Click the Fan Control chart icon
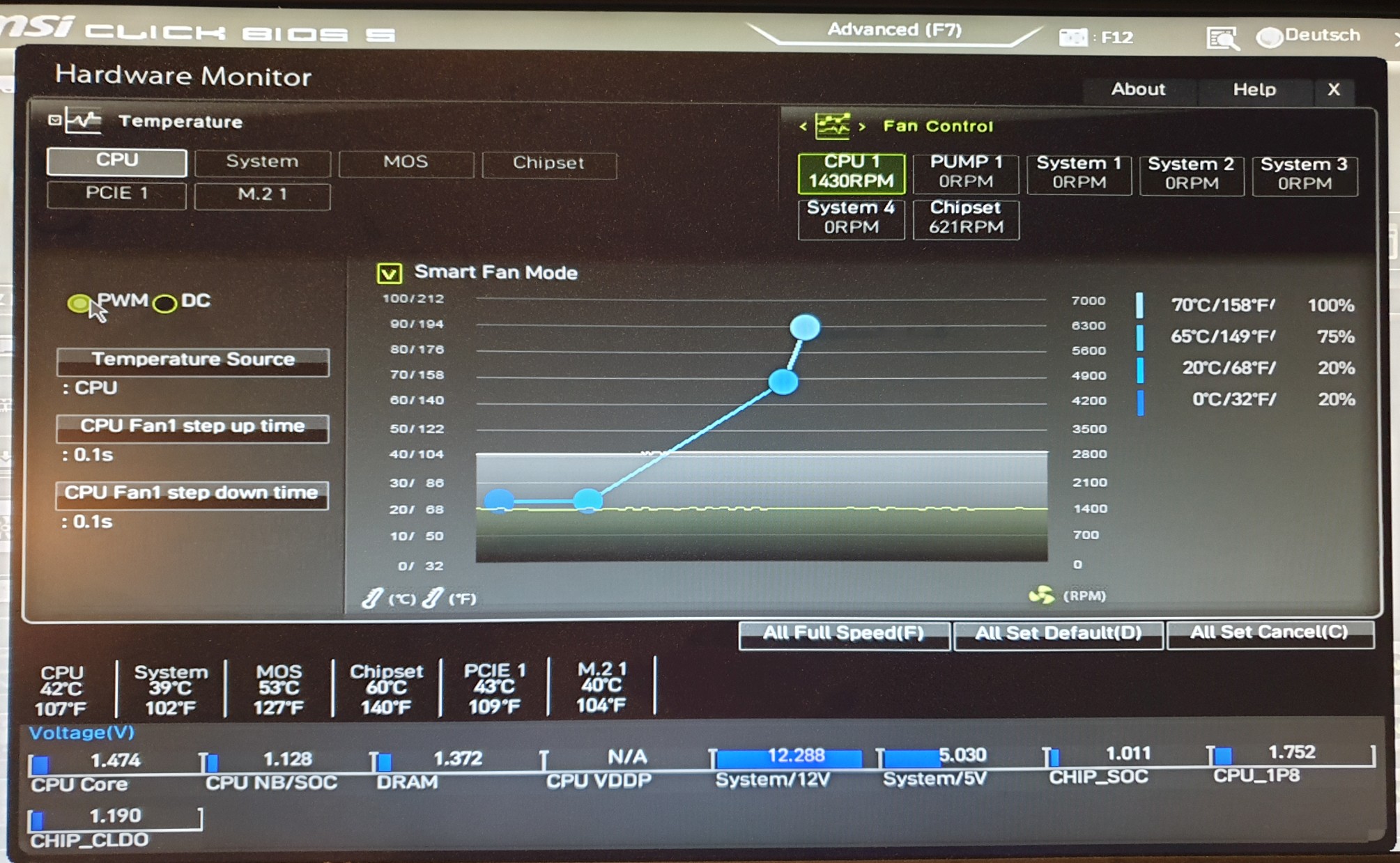The width and height of the screenshot is (1400, 863). [x=833, y=126]
